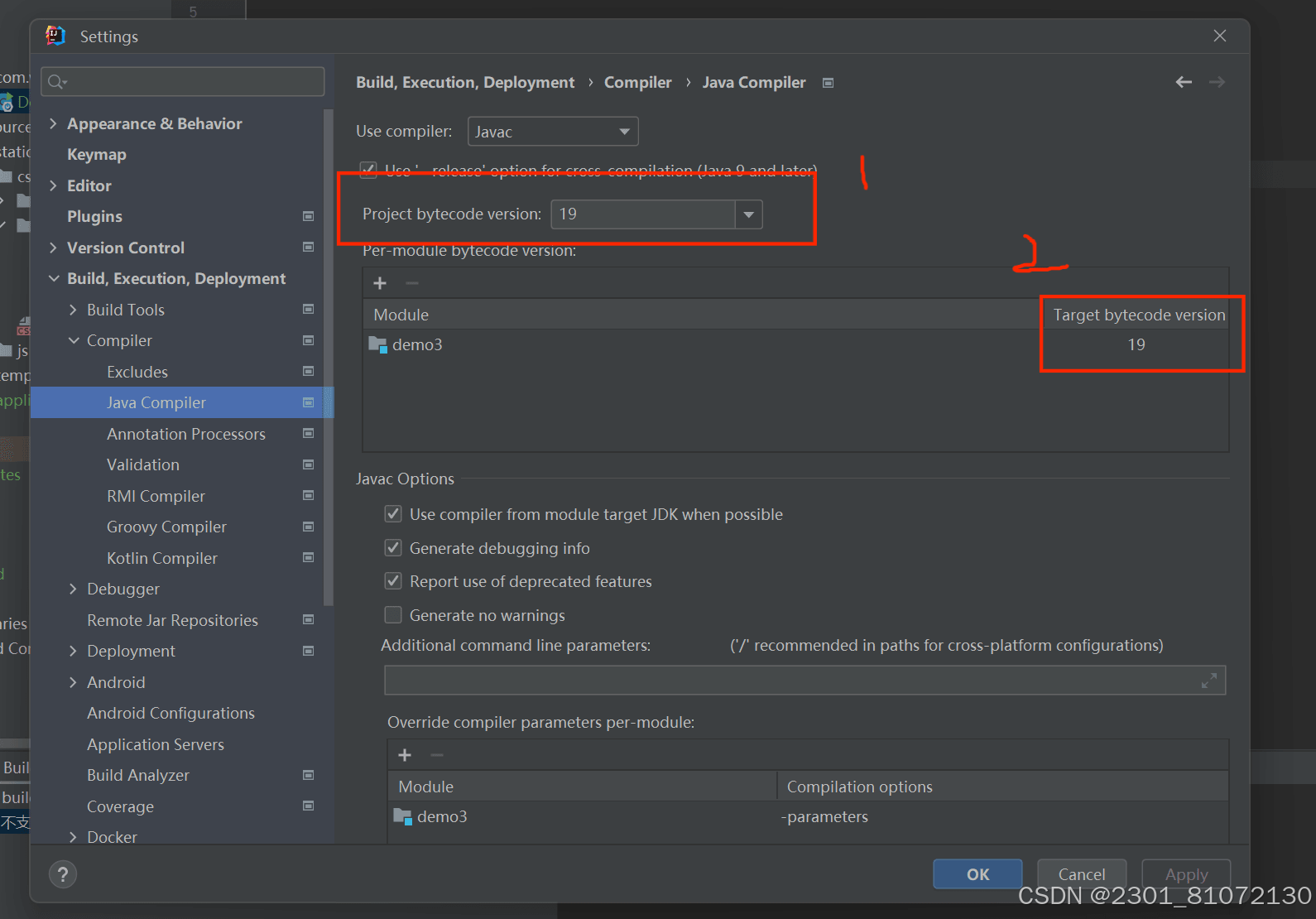Screen dimensions: 1316x919
Task: Click the project-level icon beside RMI Compiler
Action: [x=308, y=495]
